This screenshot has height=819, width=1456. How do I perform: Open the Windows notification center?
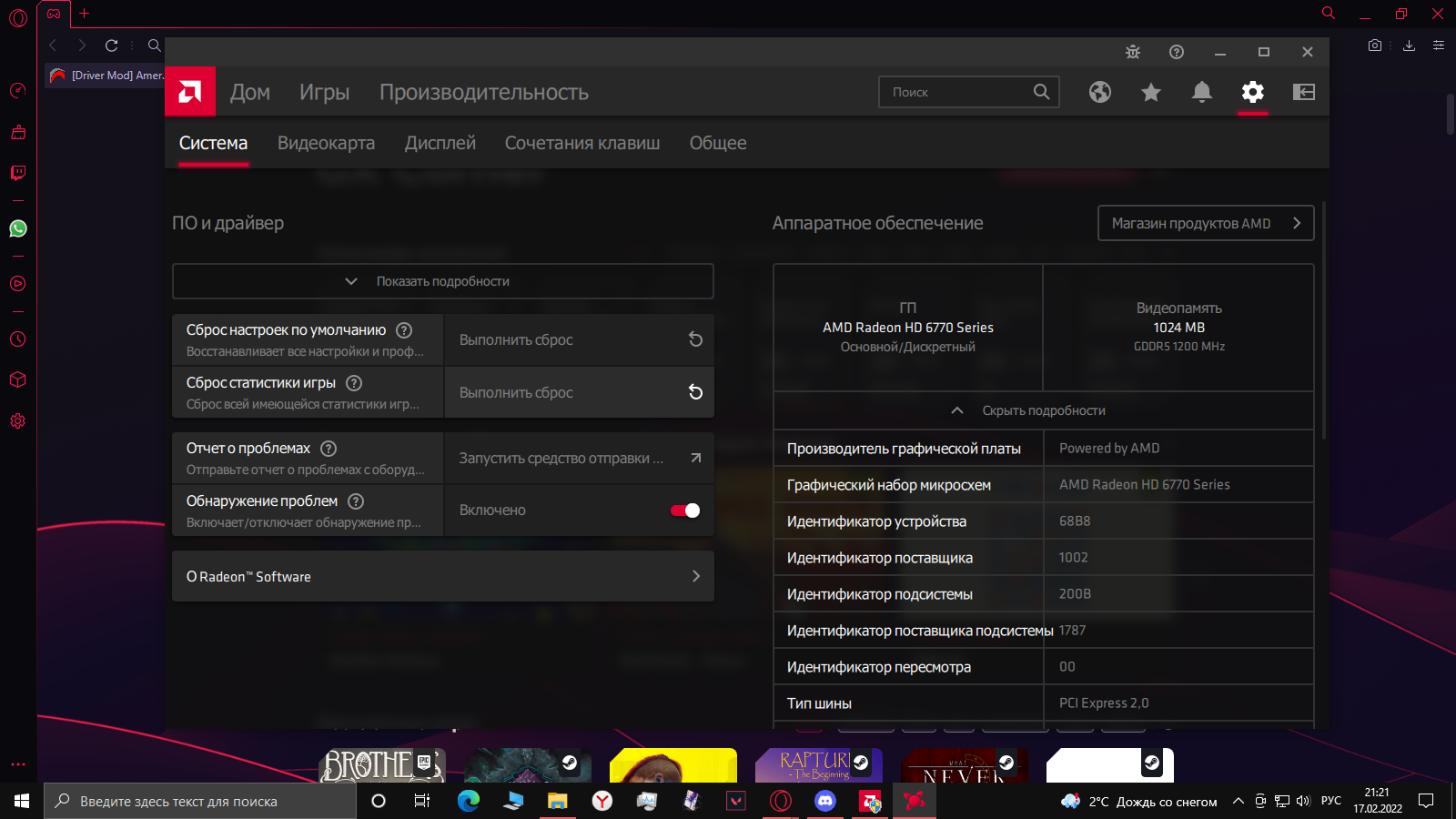click(1426, 801)
